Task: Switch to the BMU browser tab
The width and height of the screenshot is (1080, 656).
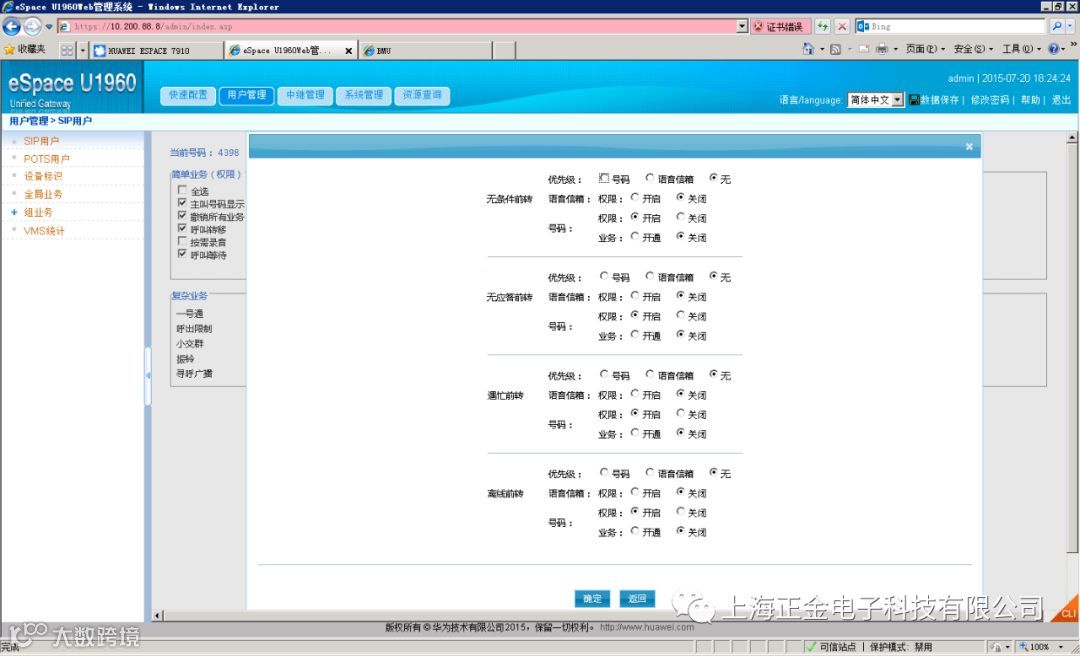Action: 426,51
